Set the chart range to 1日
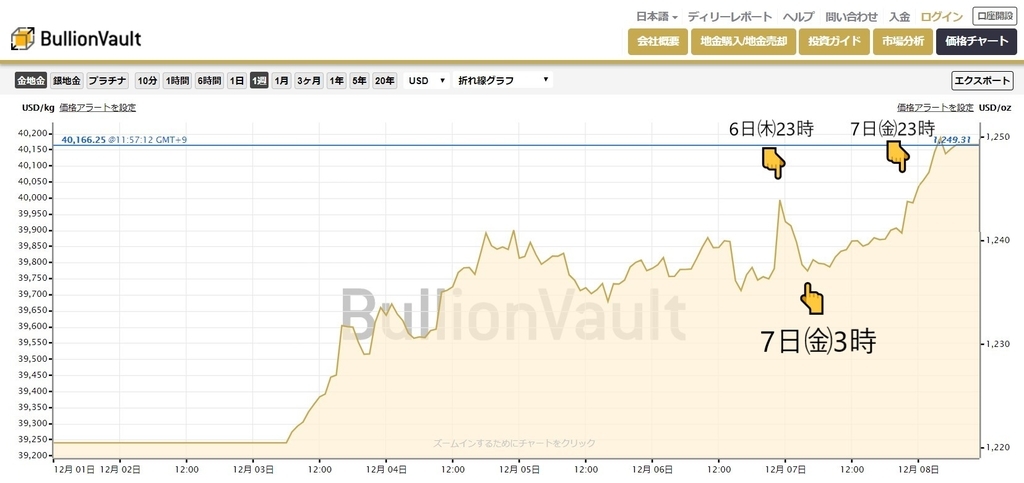 coord(236,81)
